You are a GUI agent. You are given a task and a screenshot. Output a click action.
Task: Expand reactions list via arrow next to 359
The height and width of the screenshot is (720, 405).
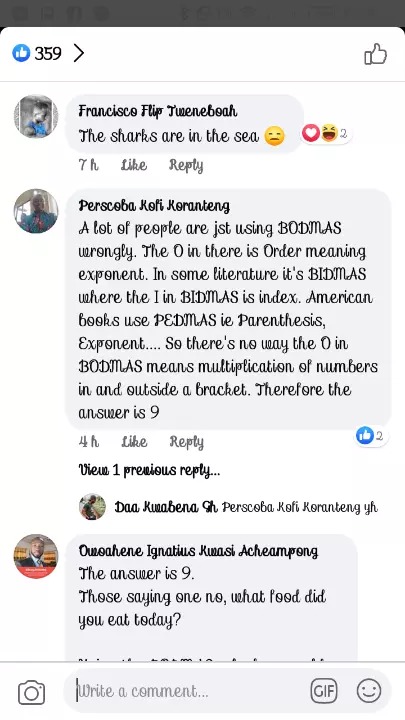[79, 53]
